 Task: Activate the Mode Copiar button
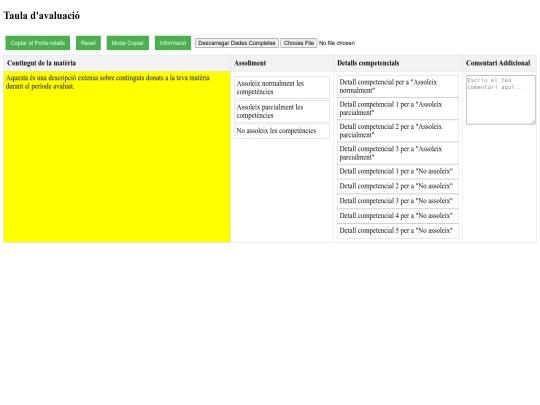[127, 43]
